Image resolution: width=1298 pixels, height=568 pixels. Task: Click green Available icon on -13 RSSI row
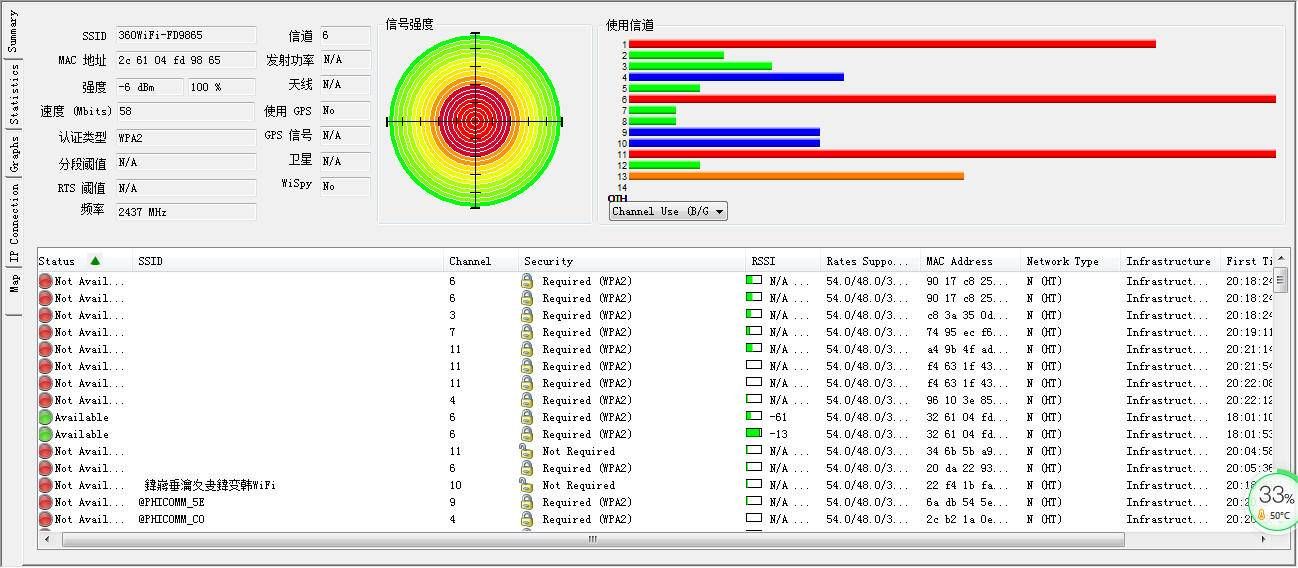click(45, 435)
